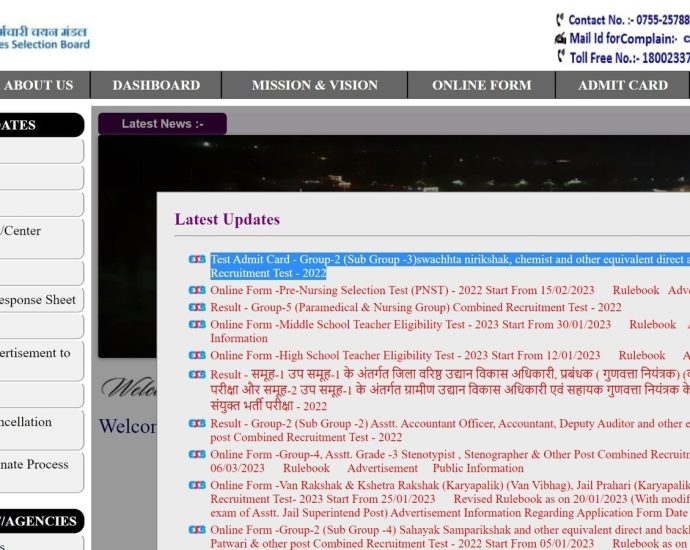Image resolution: width=690 pixels, height=550 pixels.
Task: Click the Selection Board logo in header
Action: (44, 37)
